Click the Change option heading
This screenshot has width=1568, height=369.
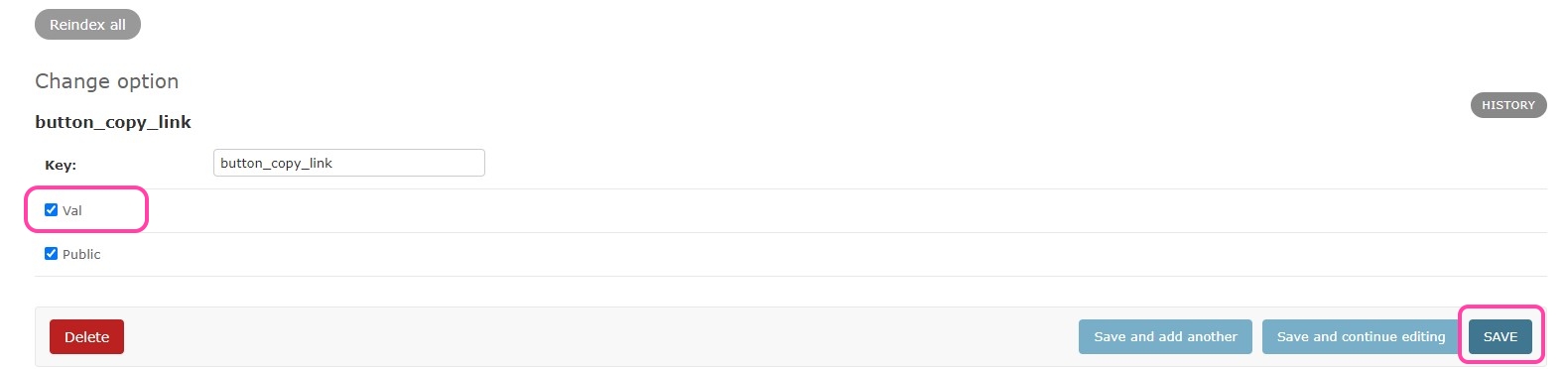coord(107,81)
